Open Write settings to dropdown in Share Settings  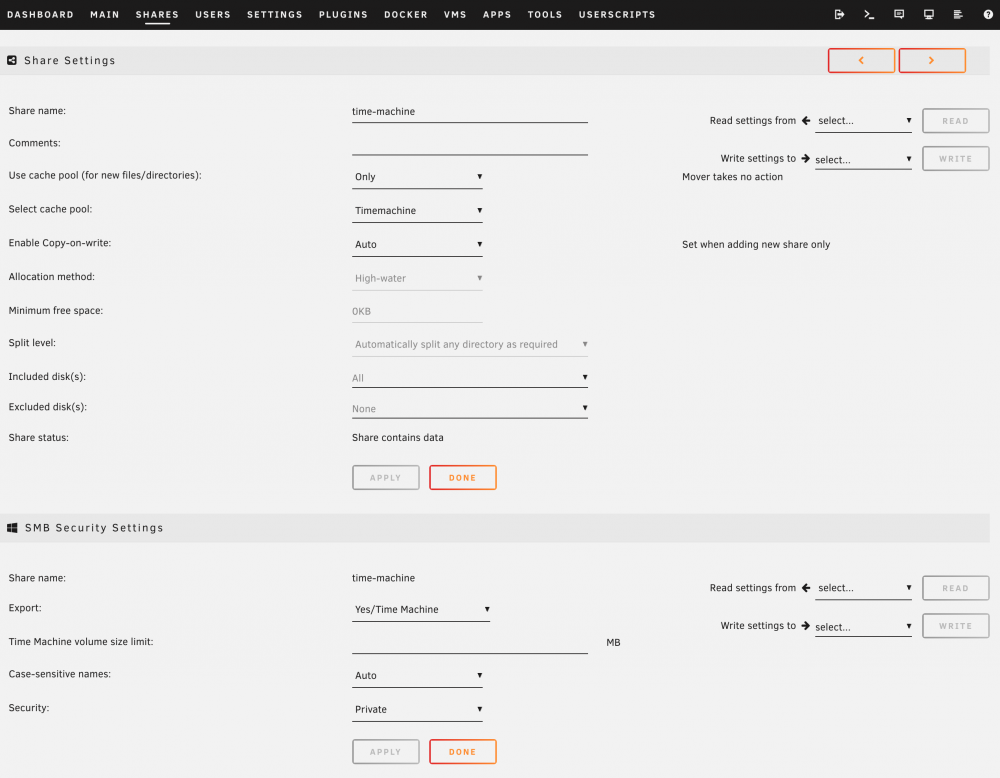864,159
